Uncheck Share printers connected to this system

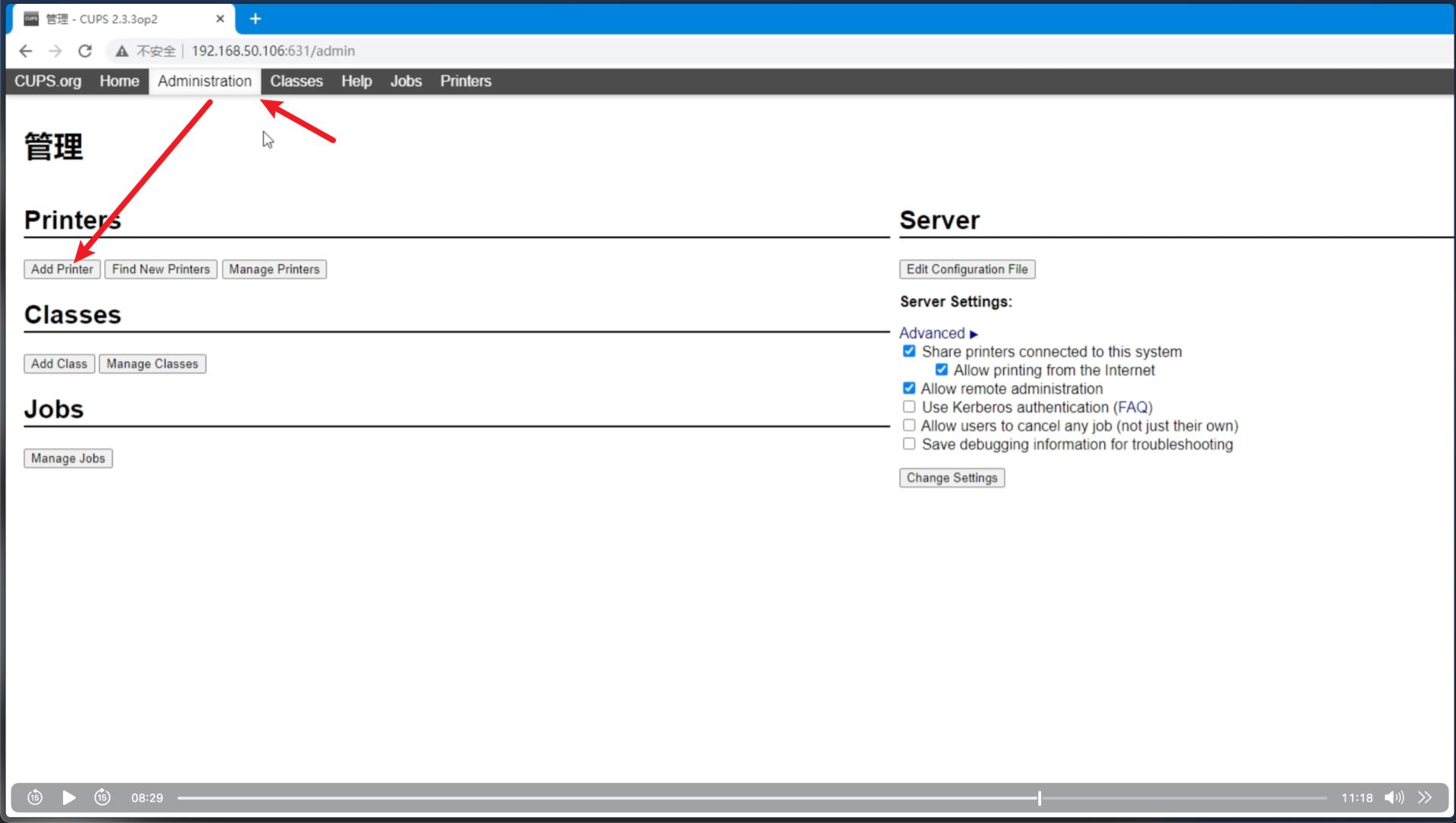909,351
